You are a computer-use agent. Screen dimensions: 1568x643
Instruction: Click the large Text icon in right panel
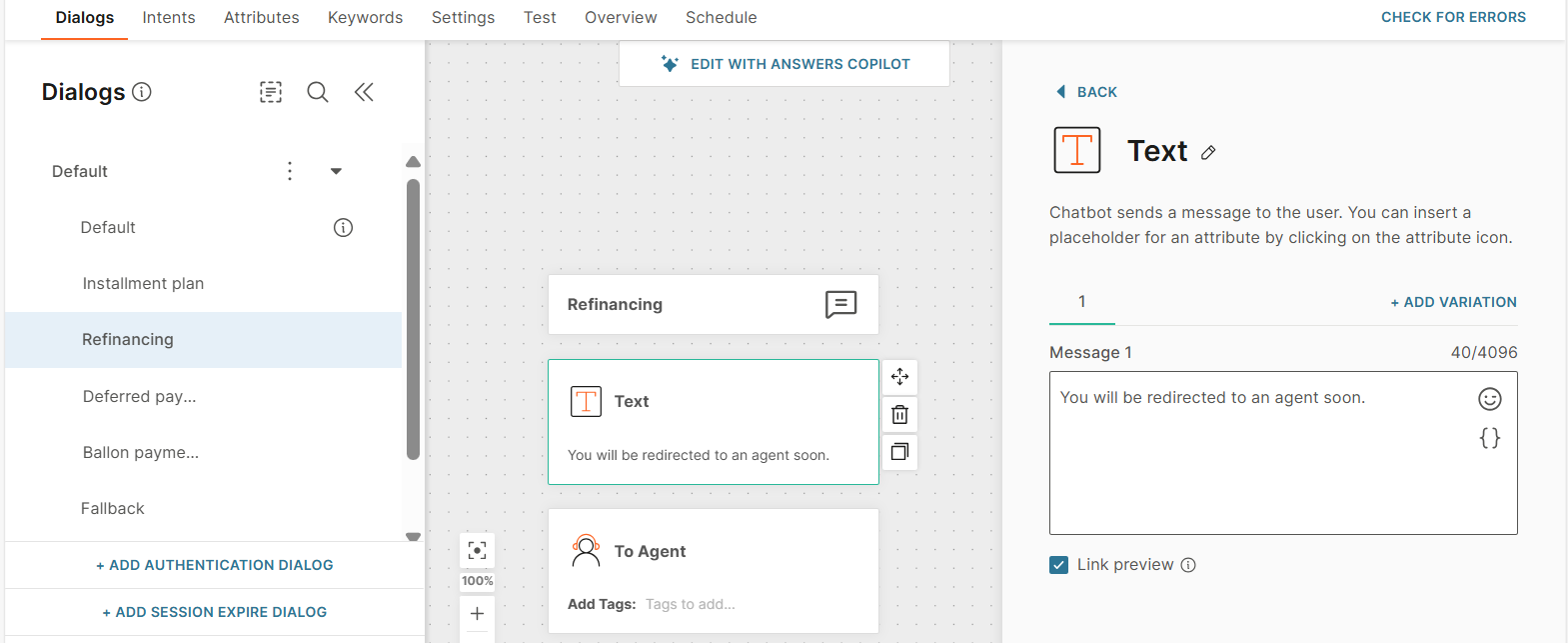[x=1077, y=150]
